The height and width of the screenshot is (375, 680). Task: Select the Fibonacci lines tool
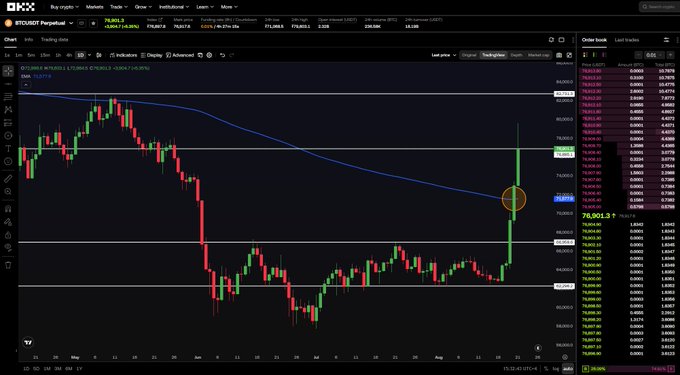coord(8,96)
